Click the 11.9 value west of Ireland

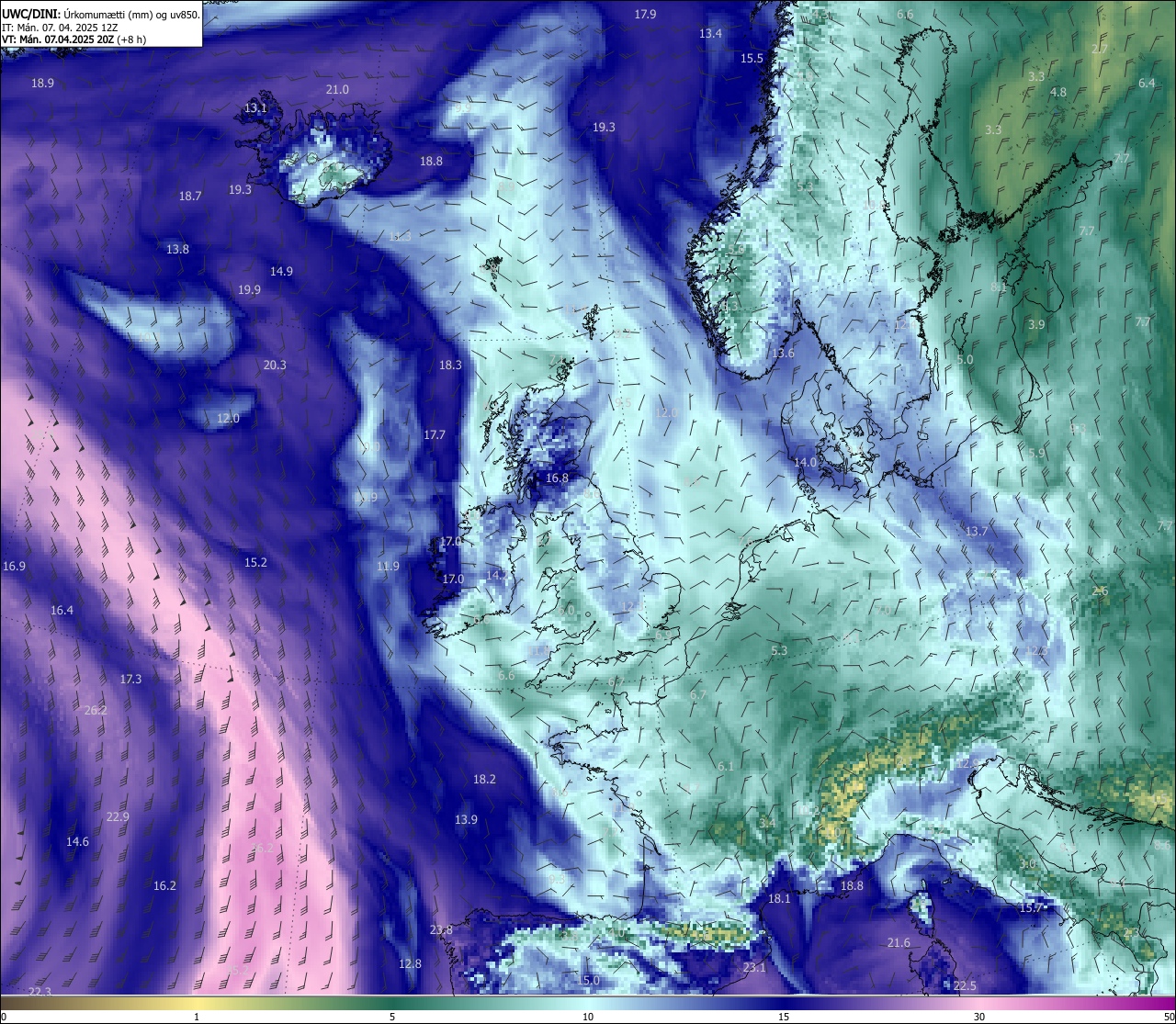coord(388,566)
